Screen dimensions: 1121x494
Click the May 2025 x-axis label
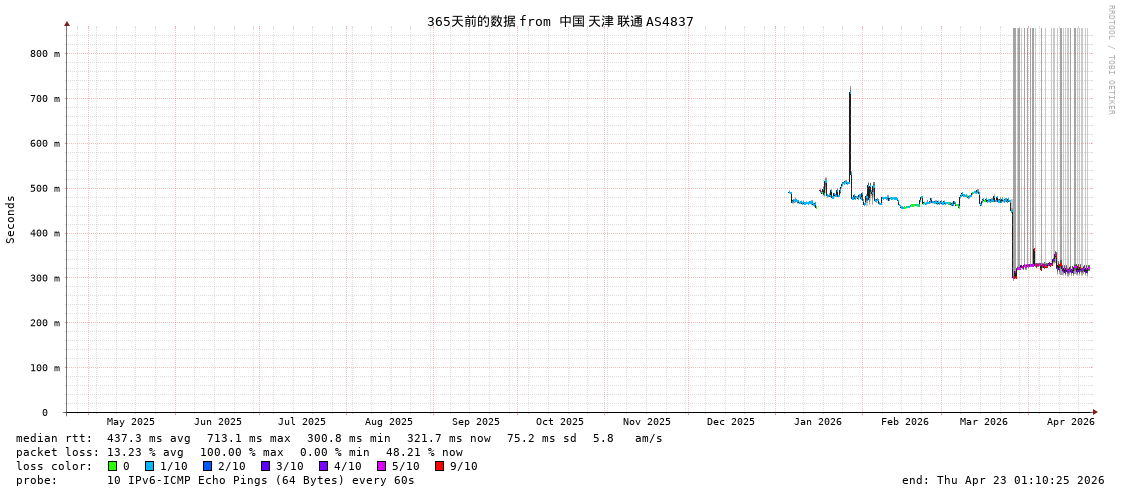(130, 422)
